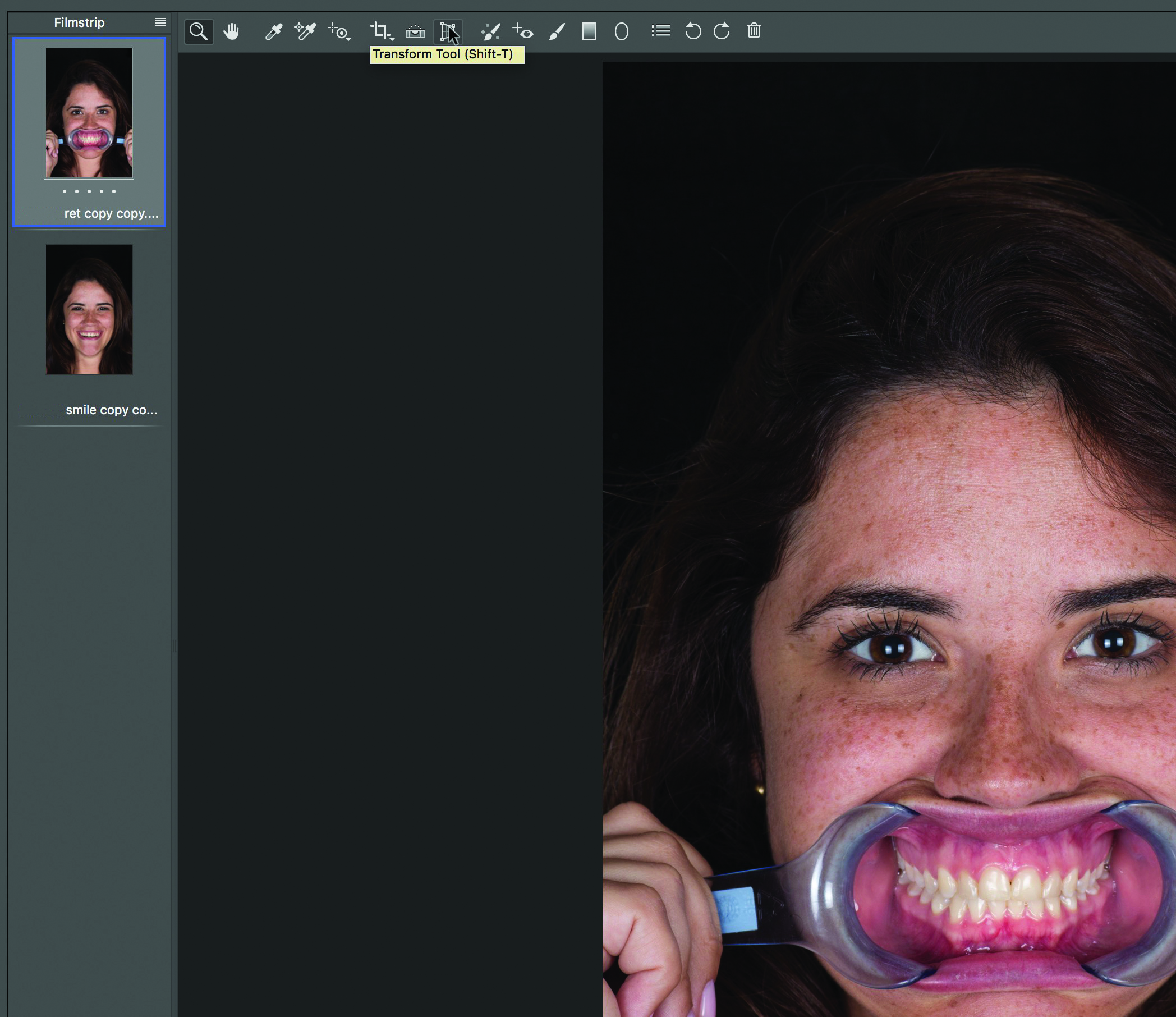Select the smile copy filmstrip thumbnail
The width and height of the screenshot is (1176, 1017).
point(89,309)
